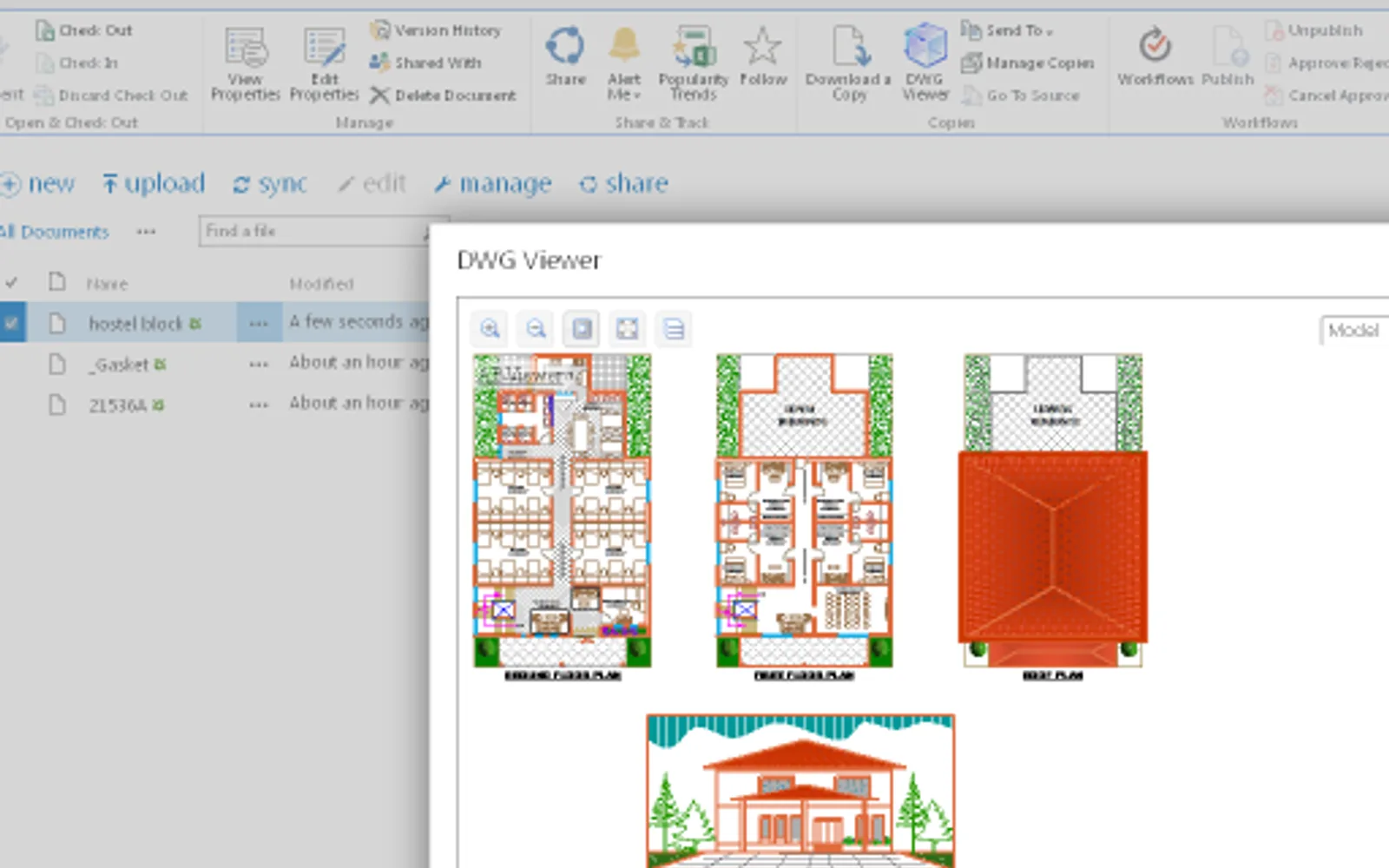Open the Model layout dropdown

tap(1354, 330)
